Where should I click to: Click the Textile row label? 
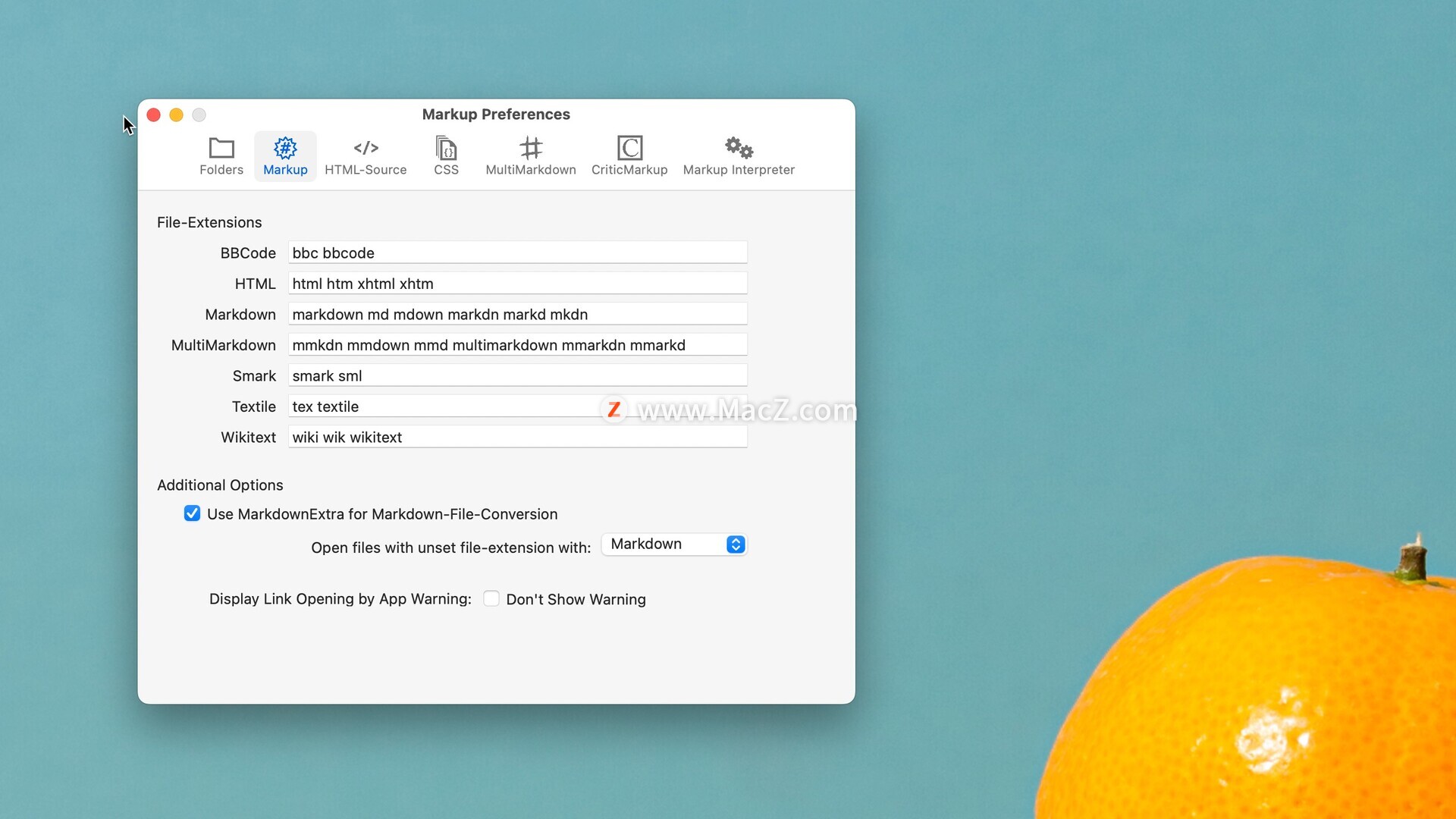[254, 406]
